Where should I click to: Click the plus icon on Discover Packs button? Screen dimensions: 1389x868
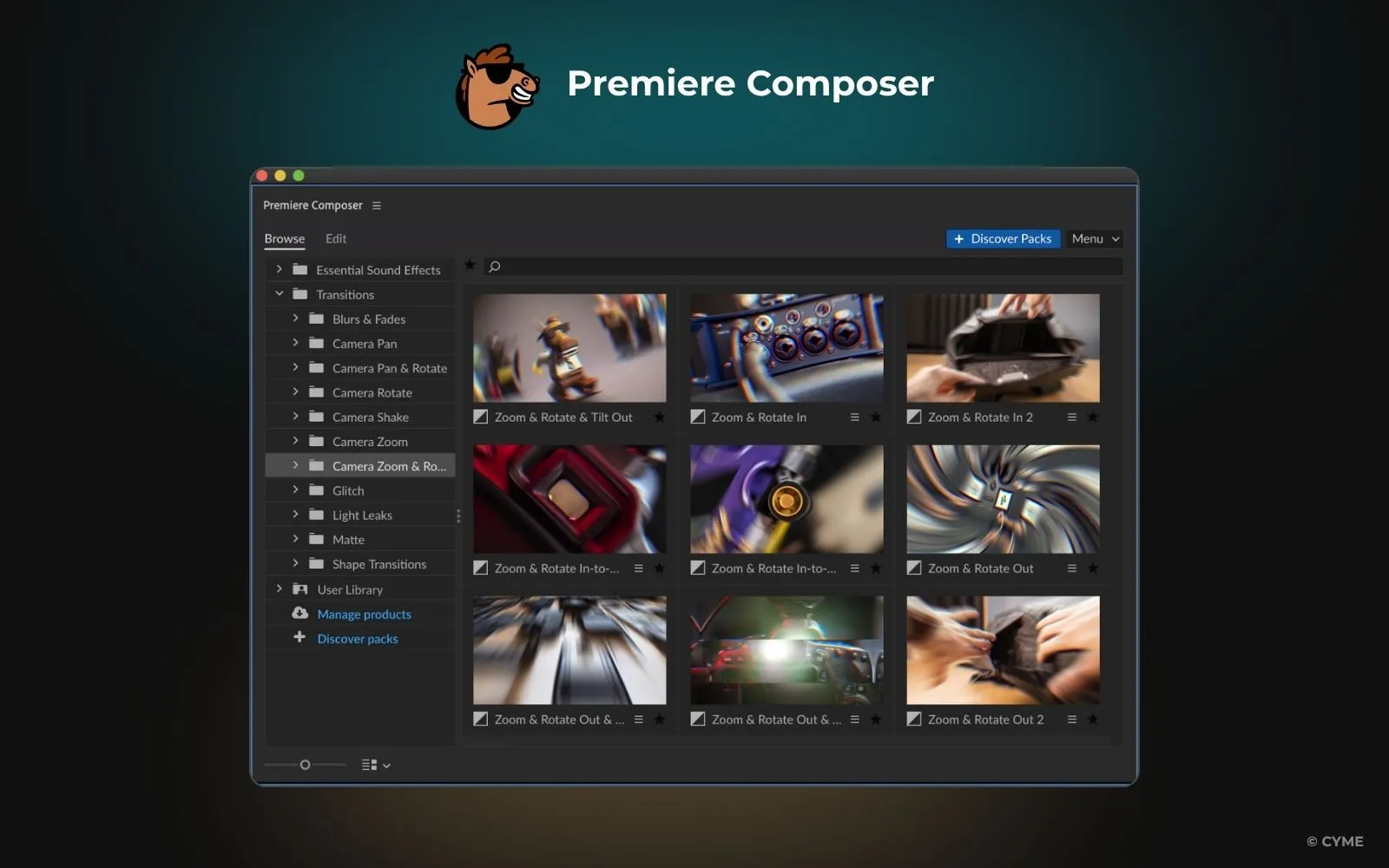tap(958, 238)
